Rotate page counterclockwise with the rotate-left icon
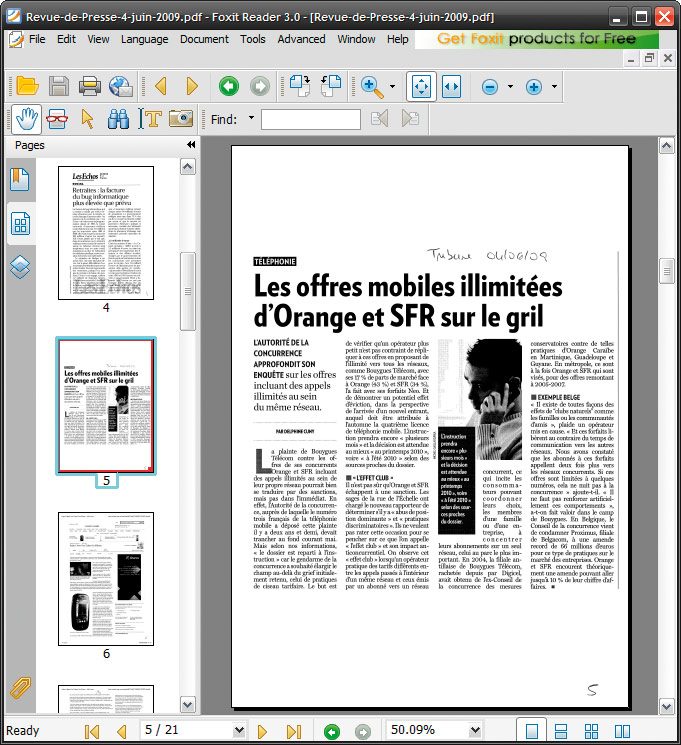 [x=331, y=86]
